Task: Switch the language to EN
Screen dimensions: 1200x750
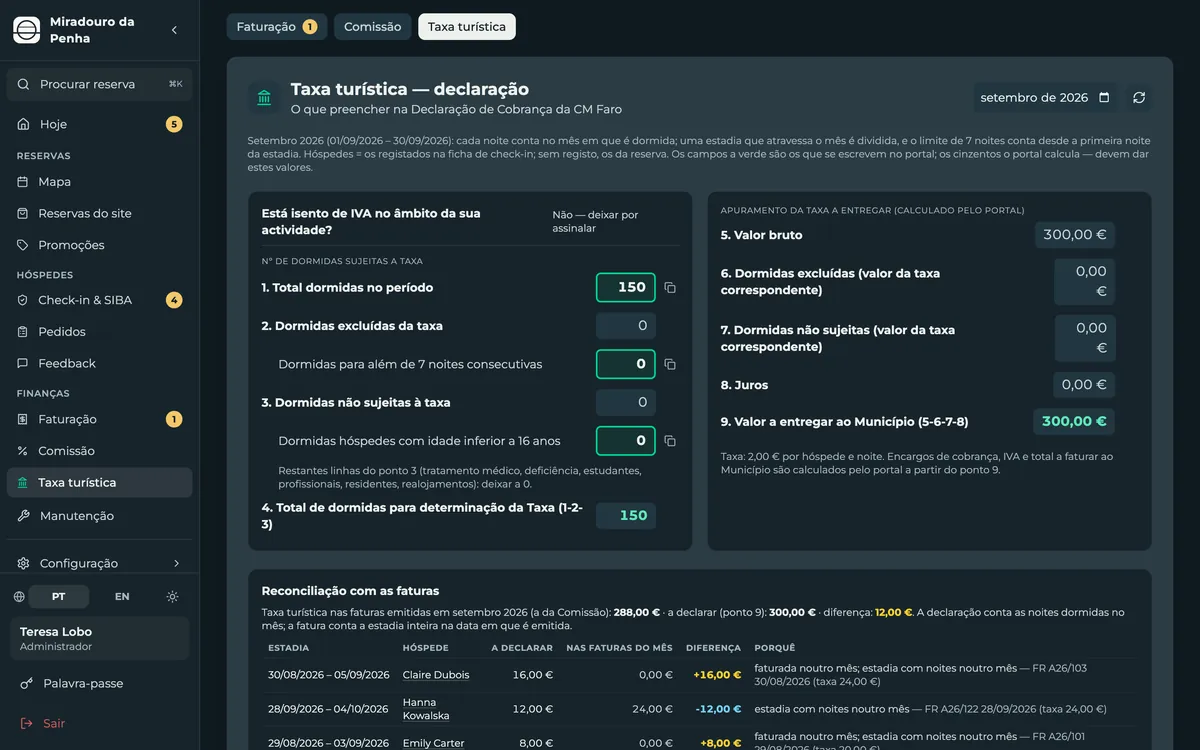Action: [x=122, y=597]
